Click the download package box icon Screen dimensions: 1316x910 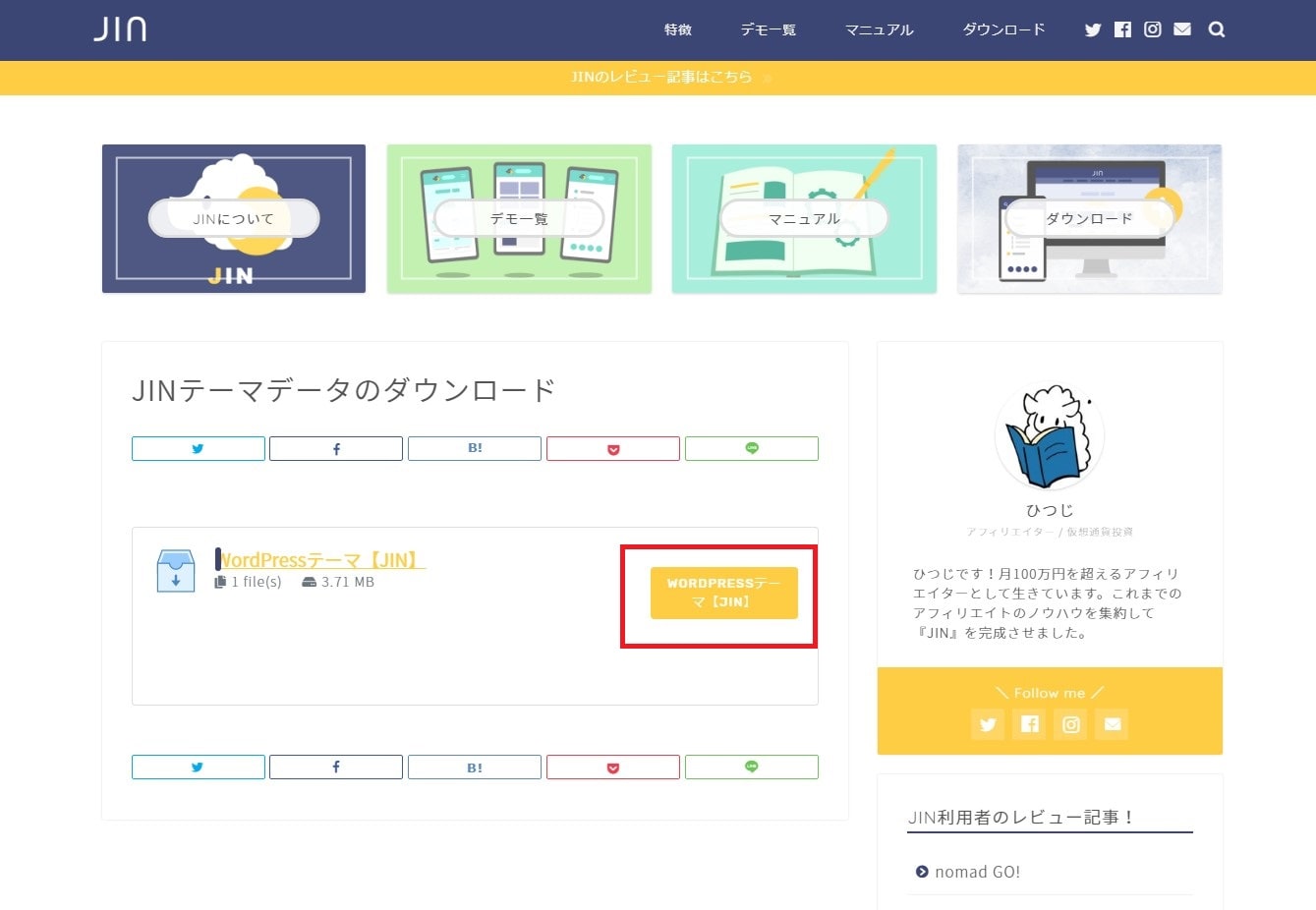coord(176,571)
